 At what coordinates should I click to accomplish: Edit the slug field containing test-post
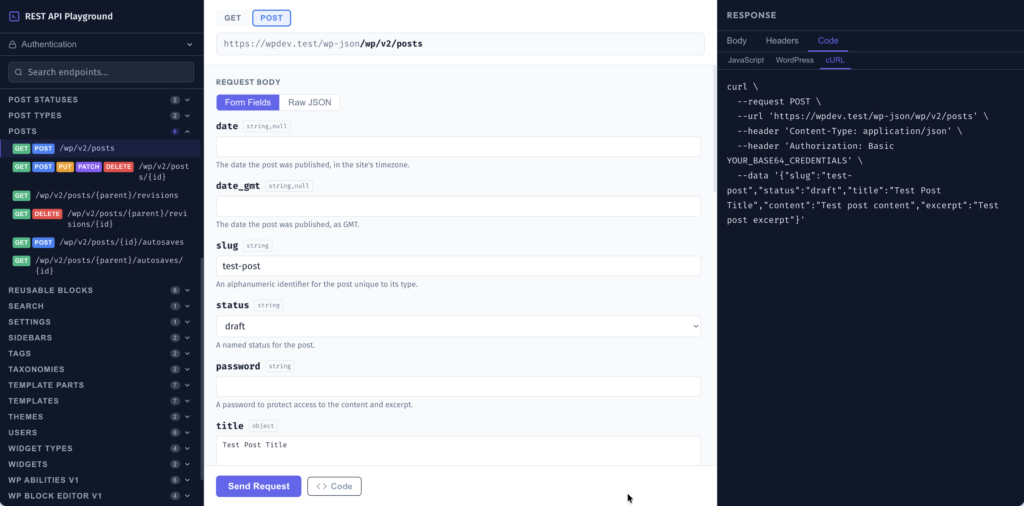pos(458,266)
